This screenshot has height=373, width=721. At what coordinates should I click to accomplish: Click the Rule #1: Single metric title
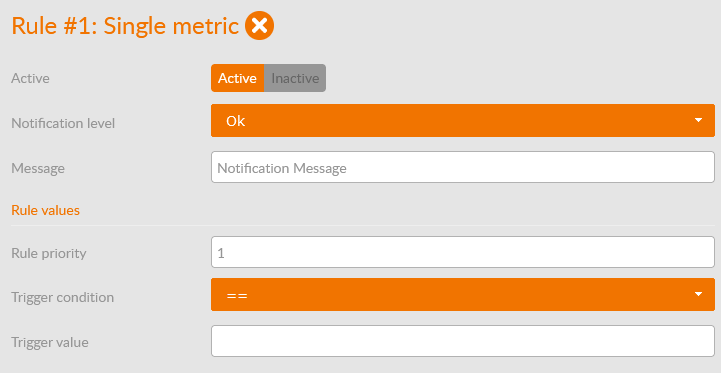pos(125,26)
